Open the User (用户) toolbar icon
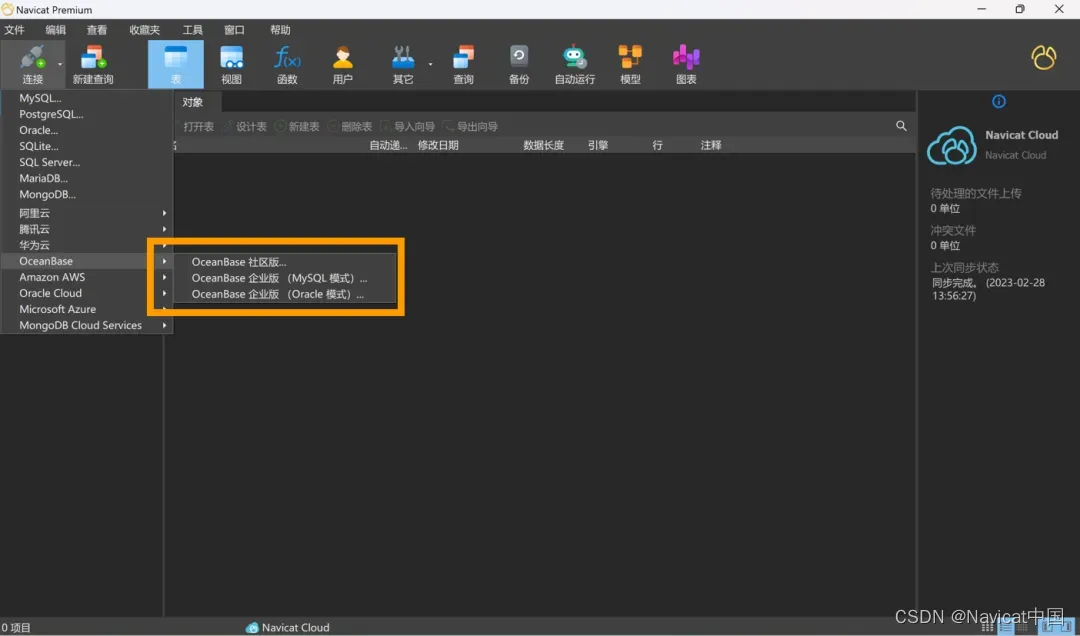Viewport: 1080px width, 636px height. pyautogui.click(x=342, y=58)
